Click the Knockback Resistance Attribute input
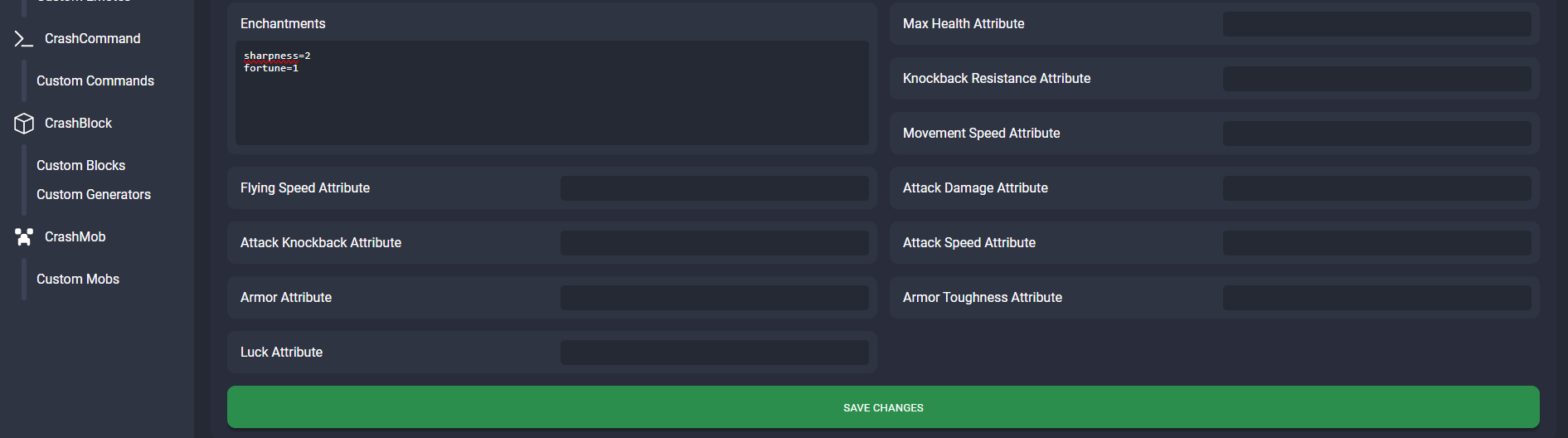This screenshot has height=438, width=1568. point(1376,79)
